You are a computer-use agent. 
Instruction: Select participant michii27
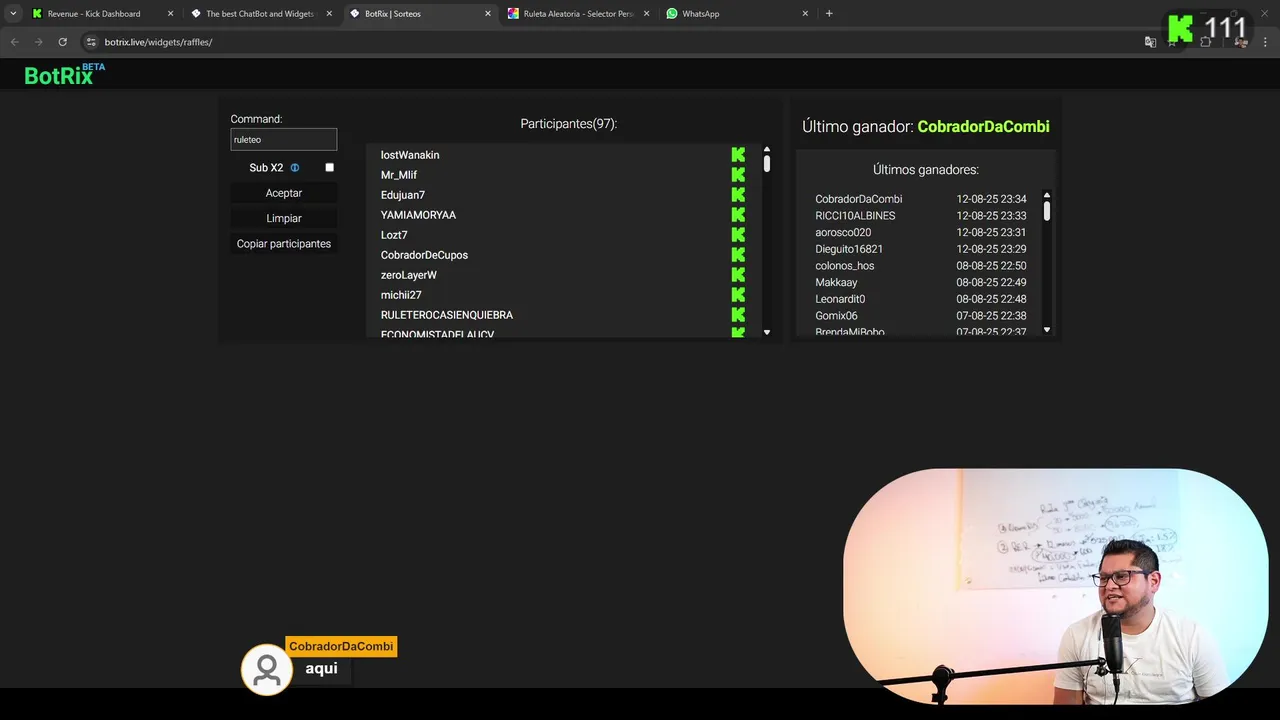(x=401, y=295)
